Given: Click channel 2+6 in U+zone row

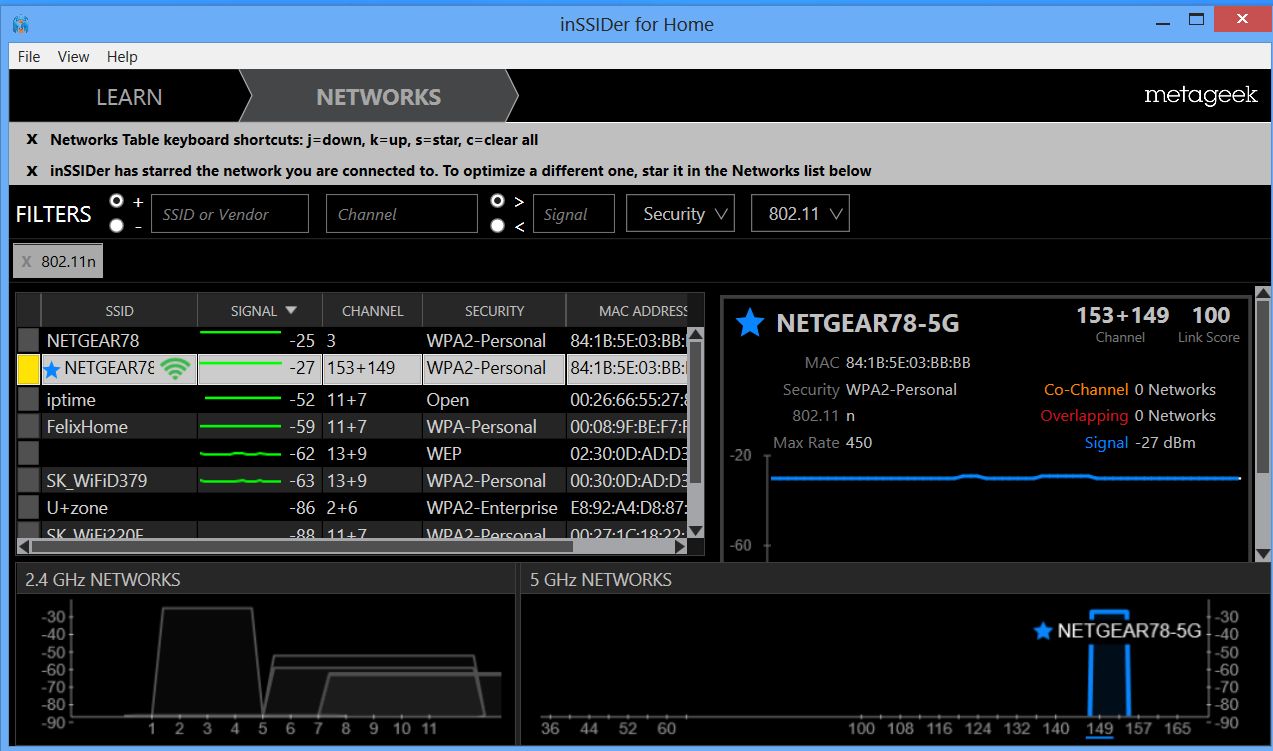Looking at the screenshot, I should click(342, 508).
